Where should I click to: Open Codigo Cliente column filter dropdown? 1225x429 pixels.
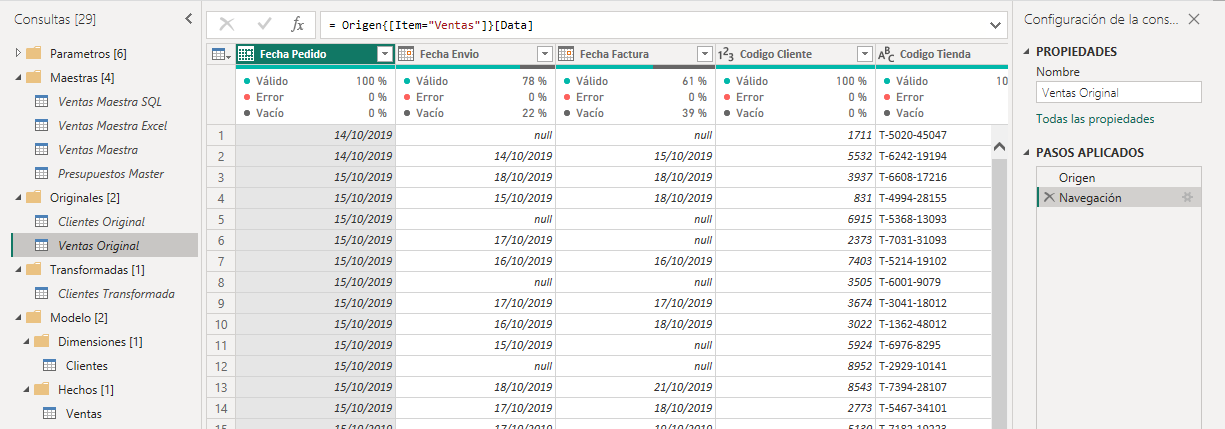[x=865, y=54]
